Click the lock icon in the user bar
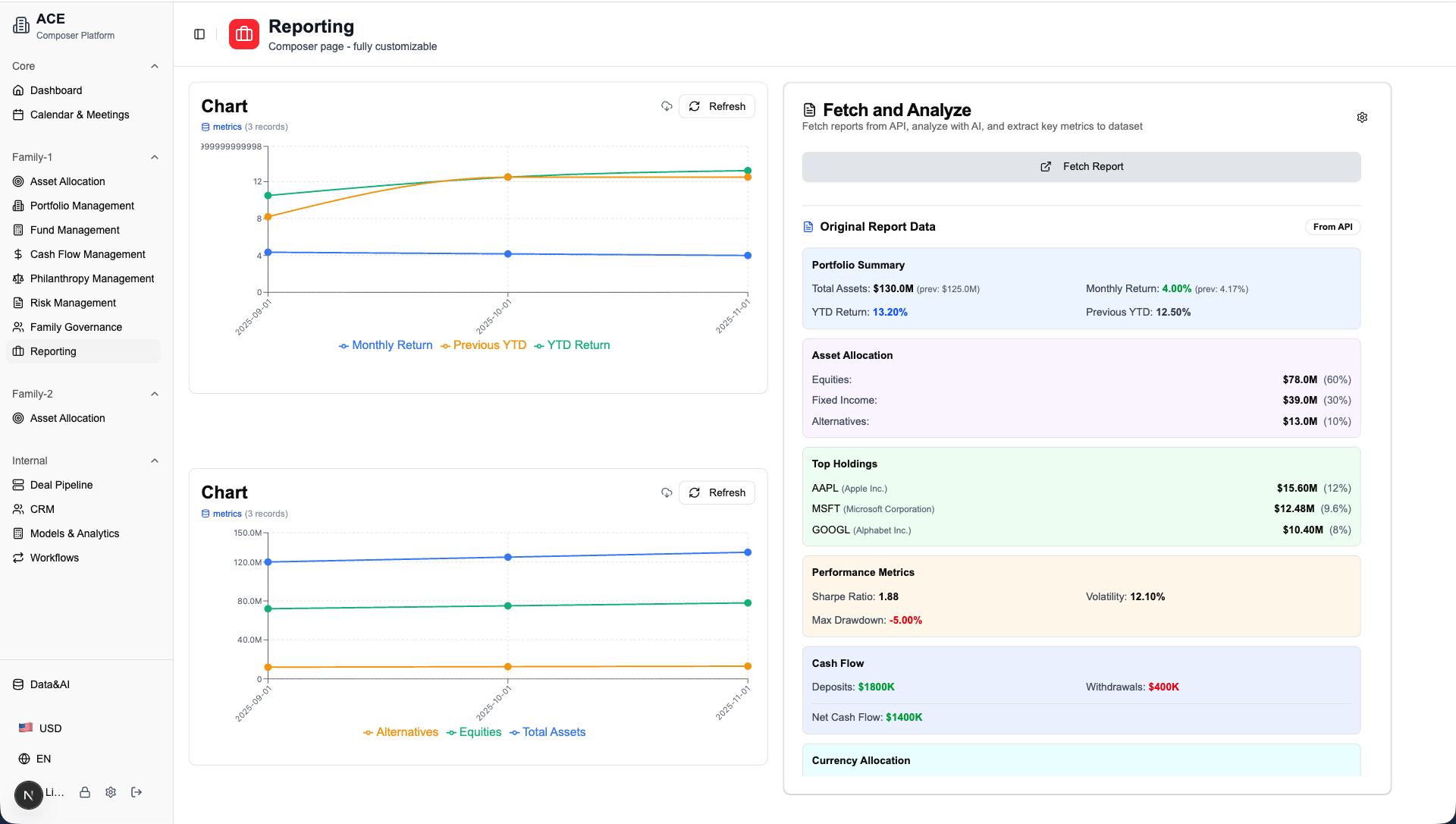Viewport: 1456px width, 824px height. coord(85,792)
